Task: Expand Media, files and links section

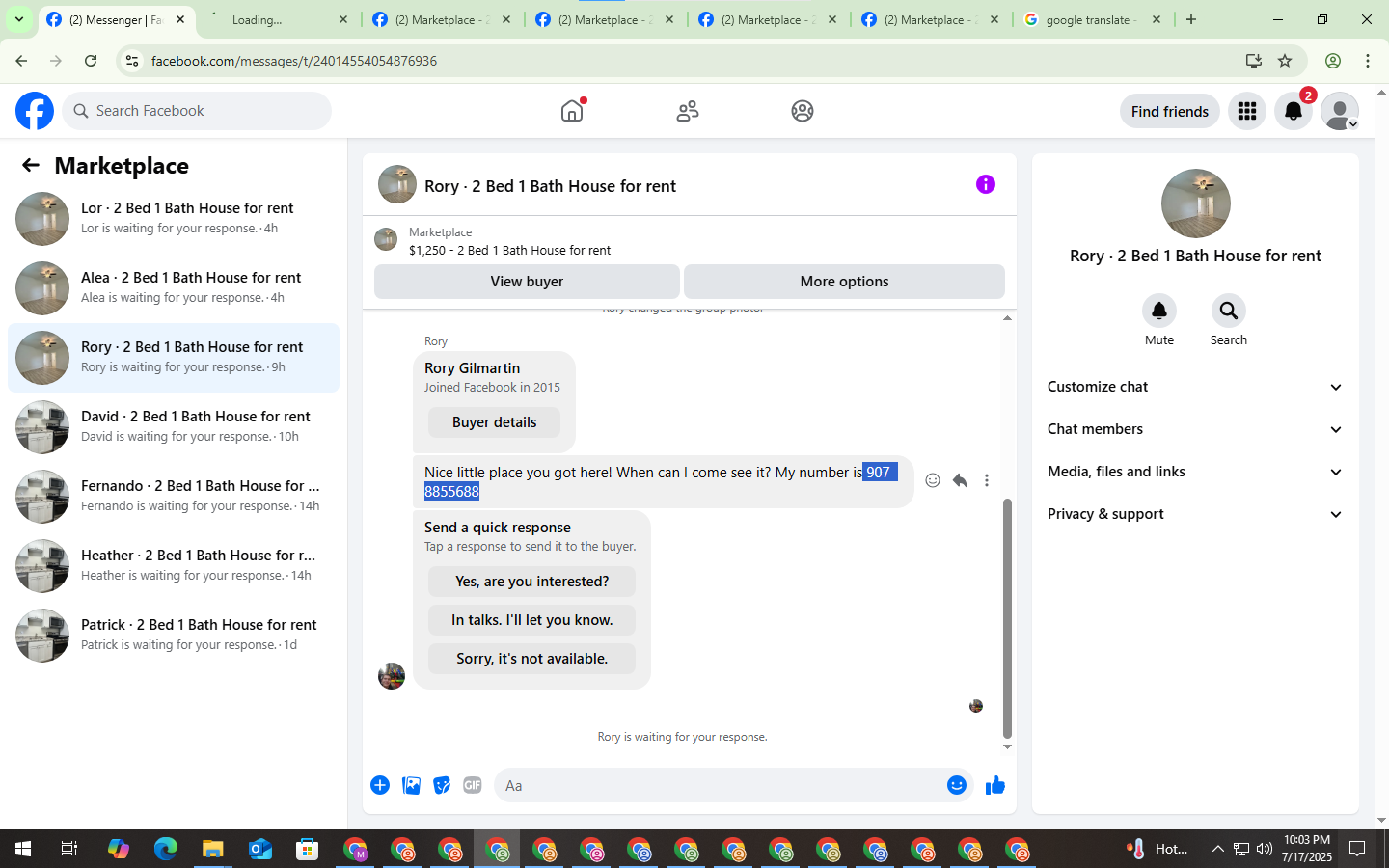Action: point(1195,472)
